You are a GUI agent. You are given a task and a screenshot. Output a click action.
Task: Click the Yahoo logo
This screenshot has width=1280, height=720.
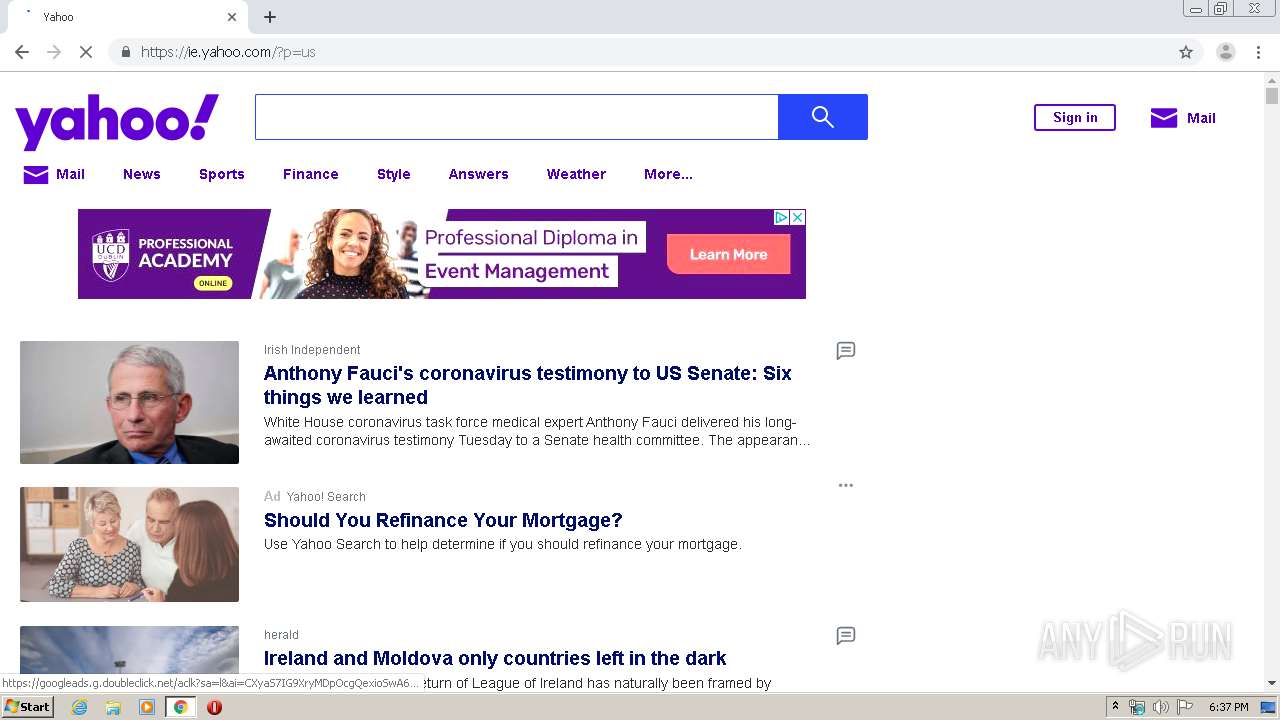tap(117, 121)
